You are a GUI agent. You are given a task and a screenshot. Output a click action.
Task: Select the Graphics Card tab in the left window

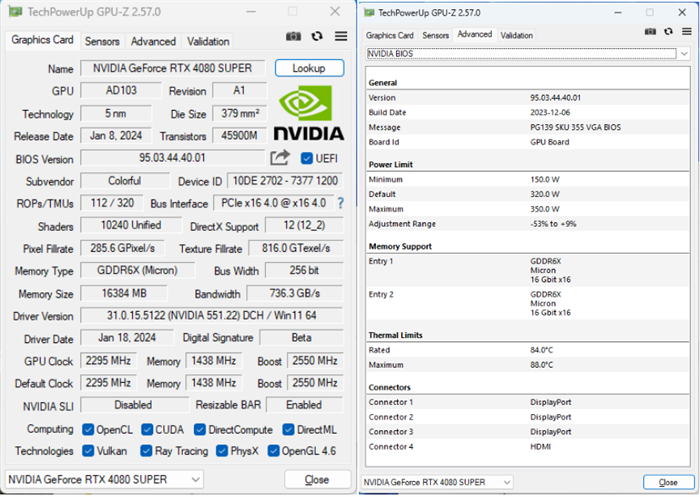(42, 40)
